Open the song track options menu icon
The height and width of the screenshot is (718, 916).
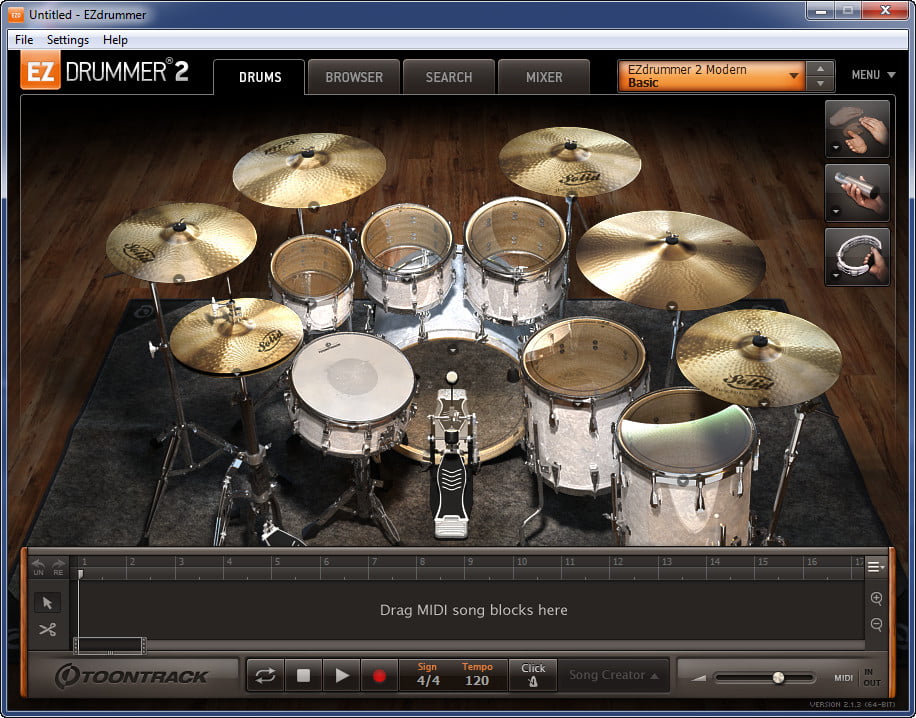876,566
